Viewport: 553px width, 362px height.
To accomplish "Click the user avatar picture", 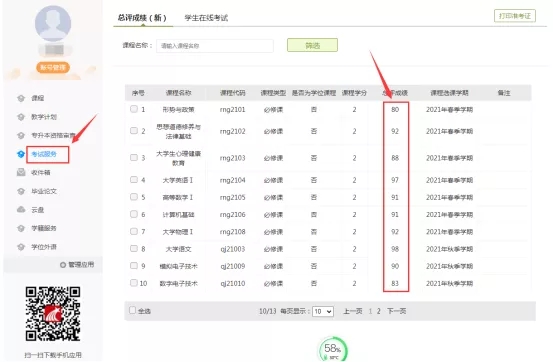I will point(53,23).
